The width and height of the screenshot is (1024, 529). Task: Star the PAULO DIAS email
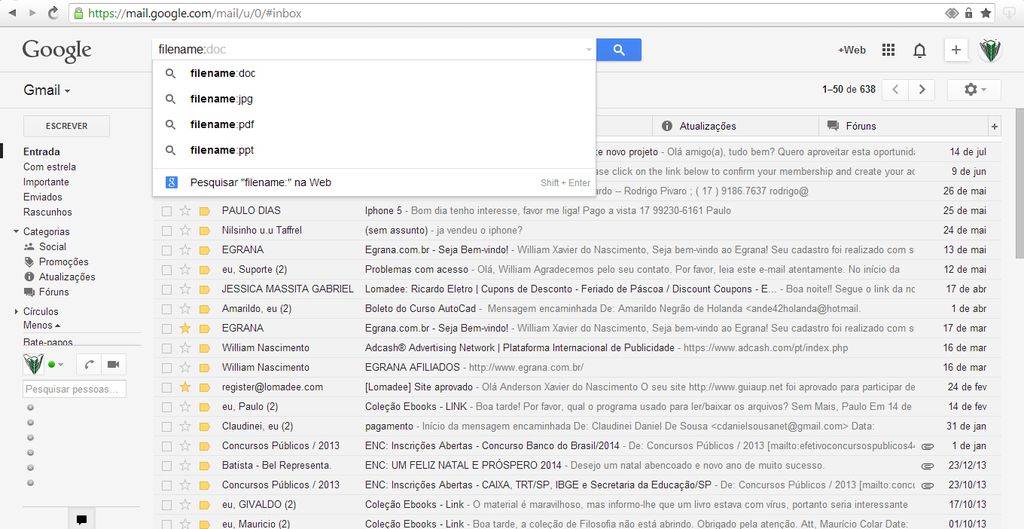(185, 211)
